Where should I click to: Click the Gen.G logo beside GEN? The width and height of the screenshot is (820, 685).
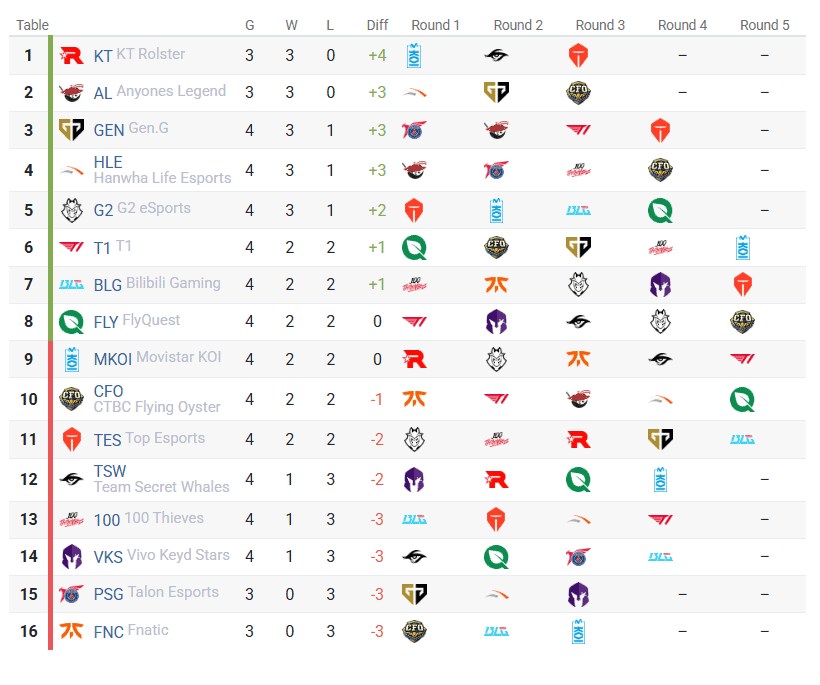(x=72, y=130)
